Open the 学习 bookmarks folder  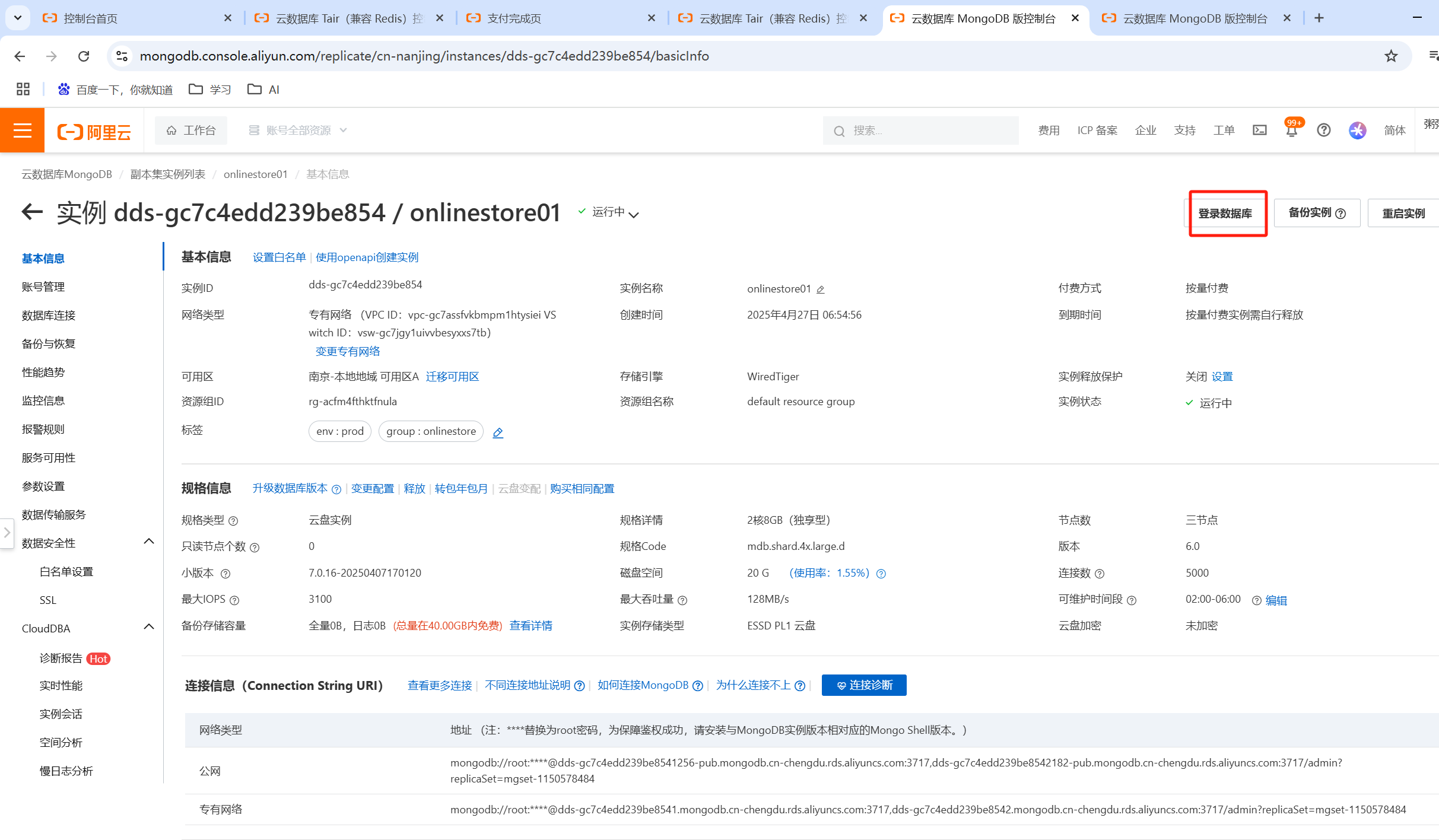210,90
